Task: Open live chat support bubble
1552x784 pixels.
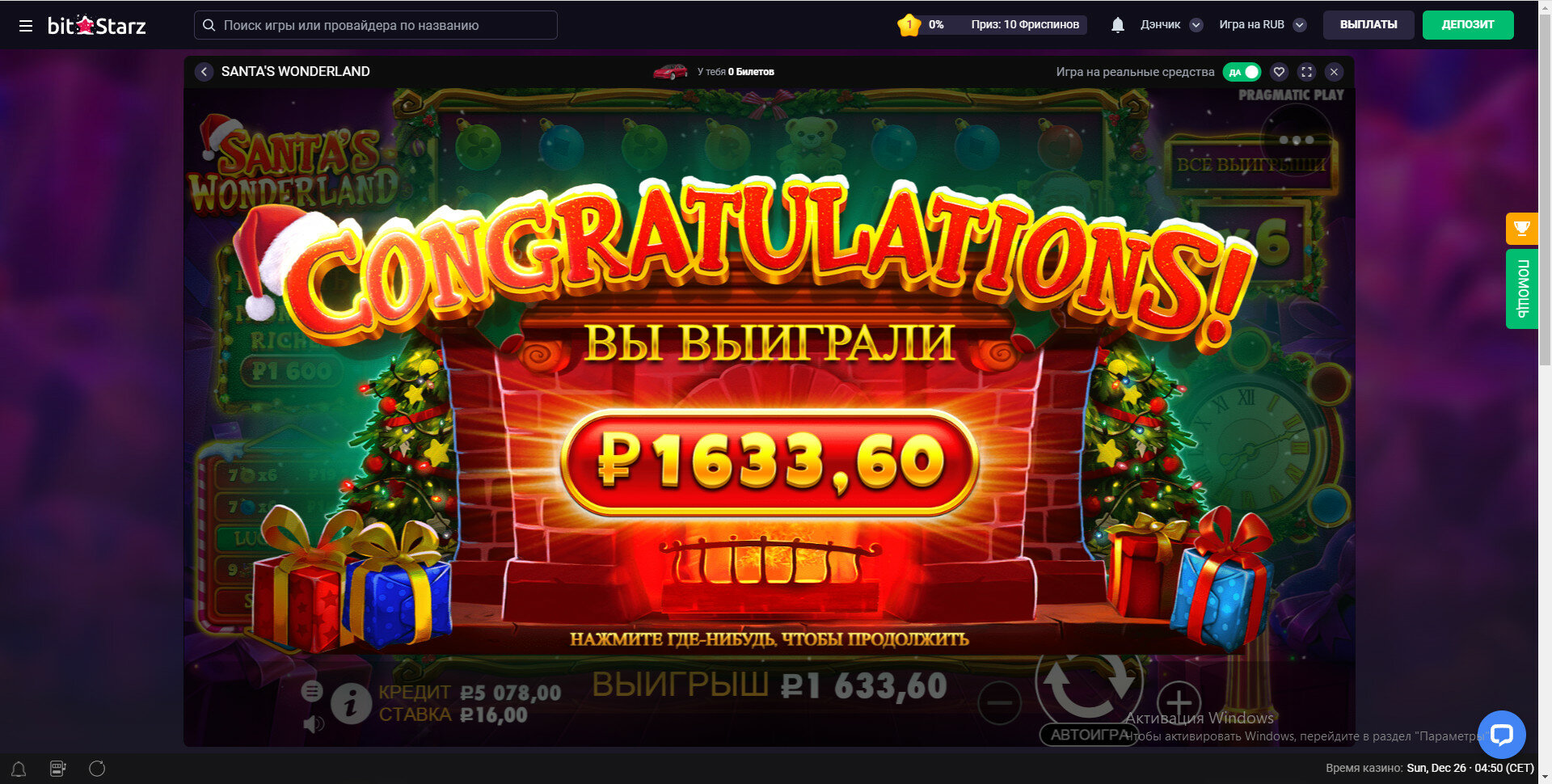Action: click(1502, 735)
